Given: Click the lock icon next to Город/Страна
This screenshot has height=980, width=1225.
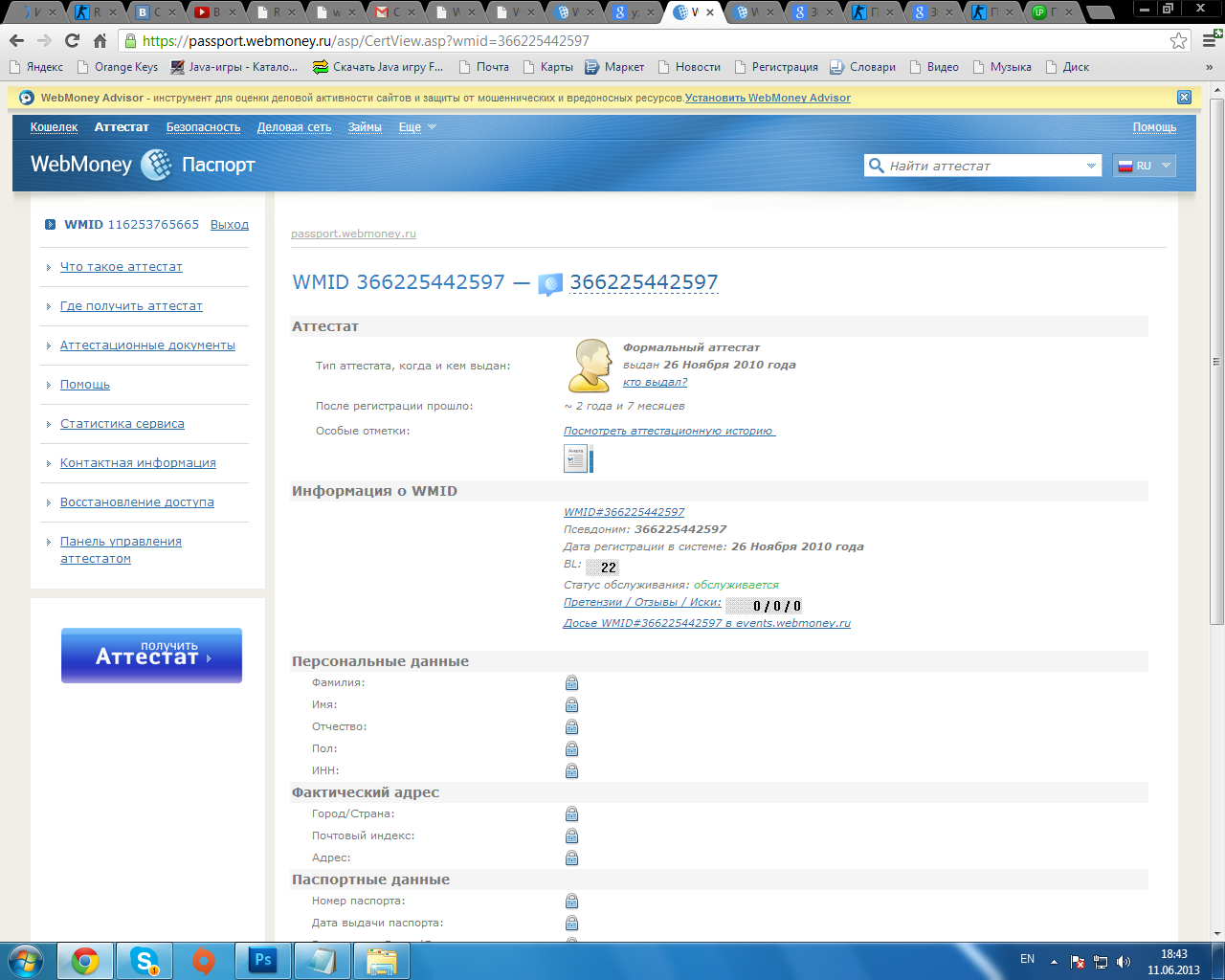Looking at the screenshot, I should [x=571, y=814].
